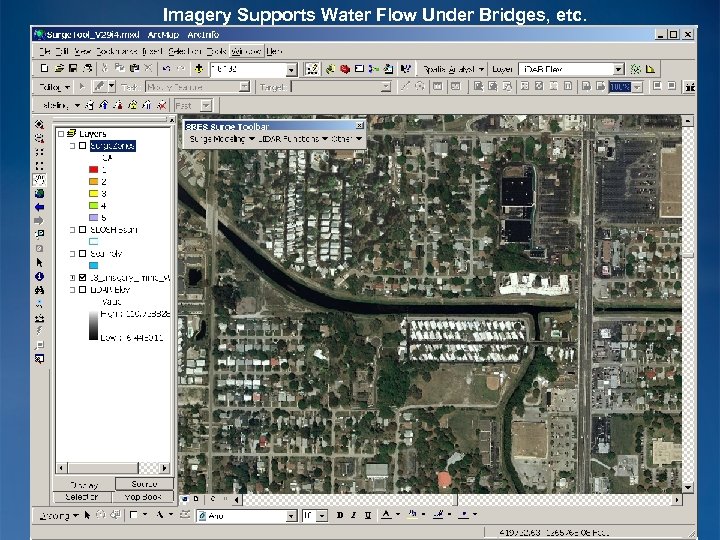Open the Spatial Analyst dropdown menu
Image resolution: width=720 pixels, height=540 pixels.
coord(453,69)
